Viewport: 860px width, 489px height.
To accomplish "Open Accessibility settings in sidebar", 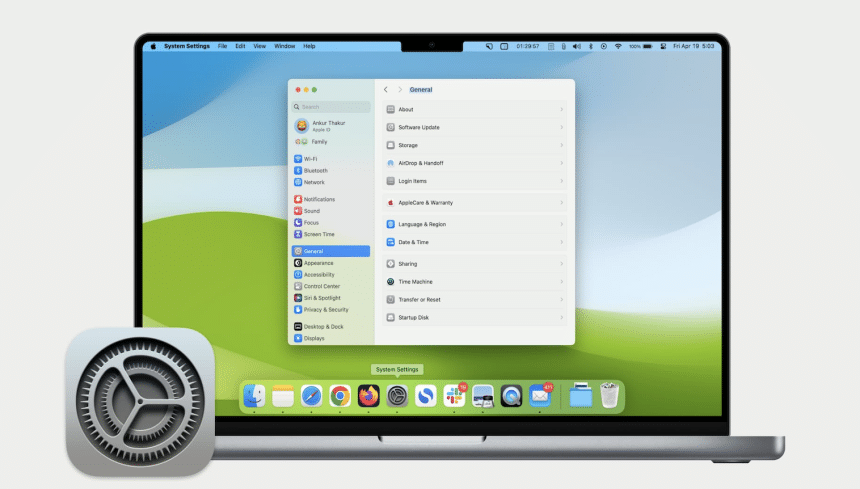I will tap(331, 275).
